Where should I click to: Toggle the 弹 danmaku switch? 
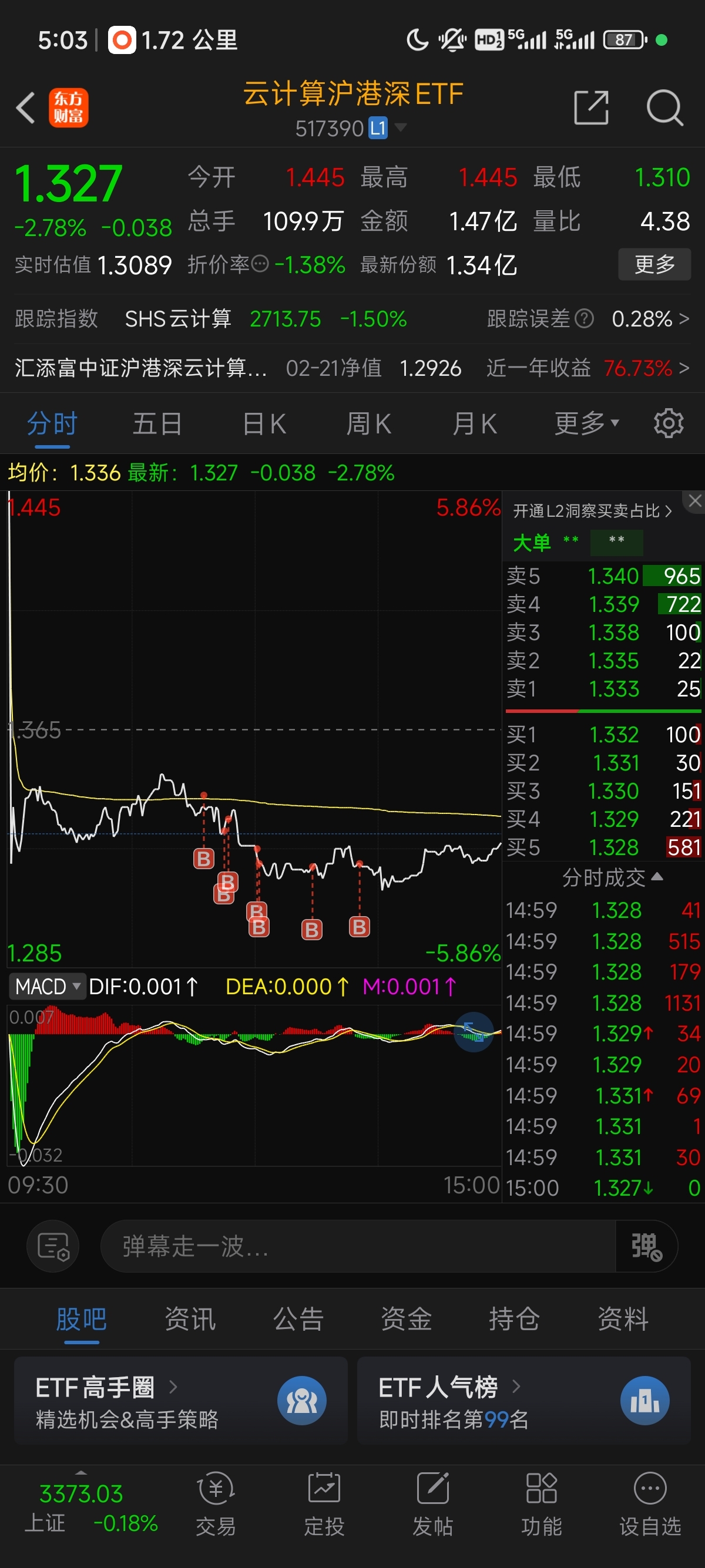coord(647,1246)
